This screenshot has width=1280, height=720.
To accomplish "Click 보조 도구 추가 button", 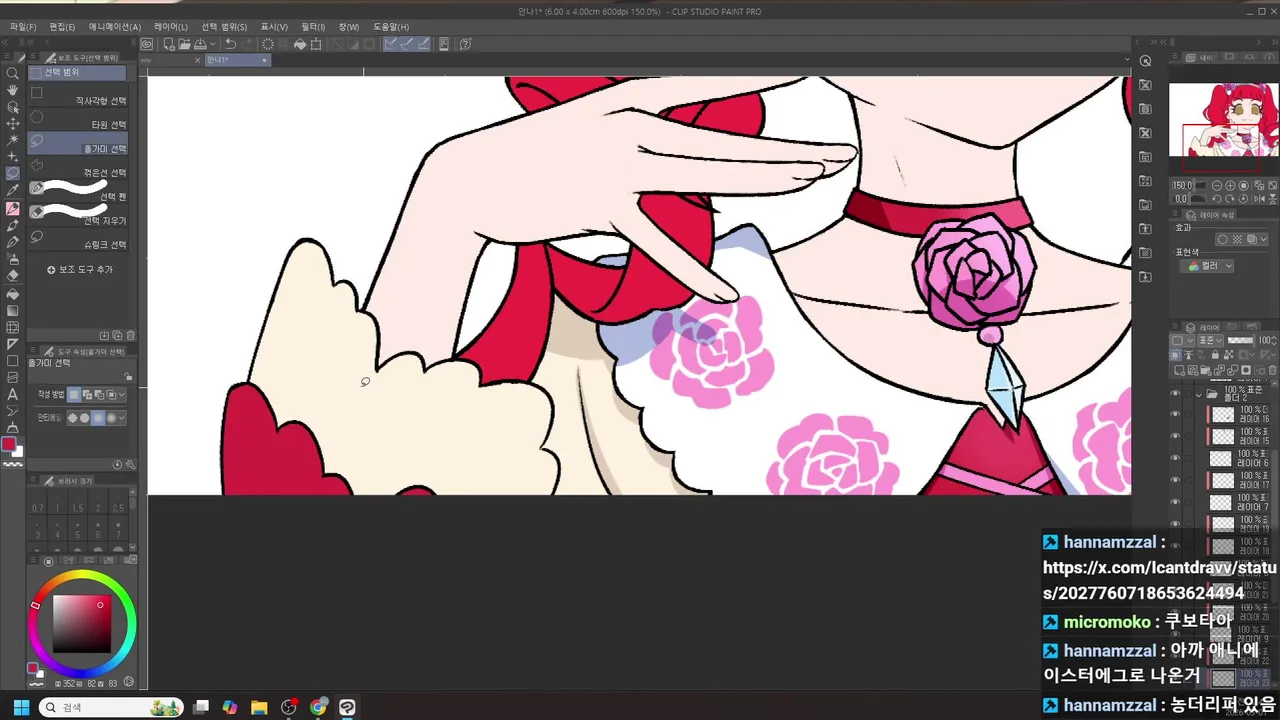I will tap(80, 270).
